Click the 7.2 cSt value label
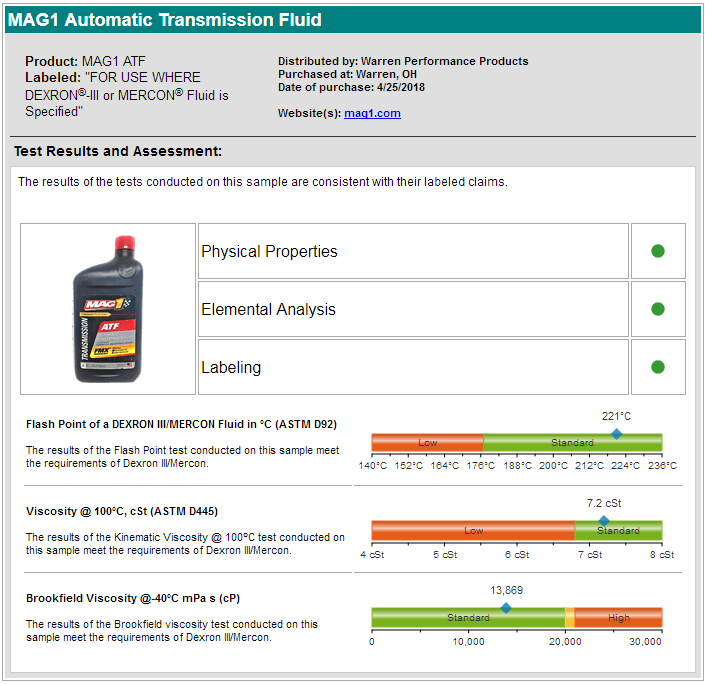 click(604, 503)
